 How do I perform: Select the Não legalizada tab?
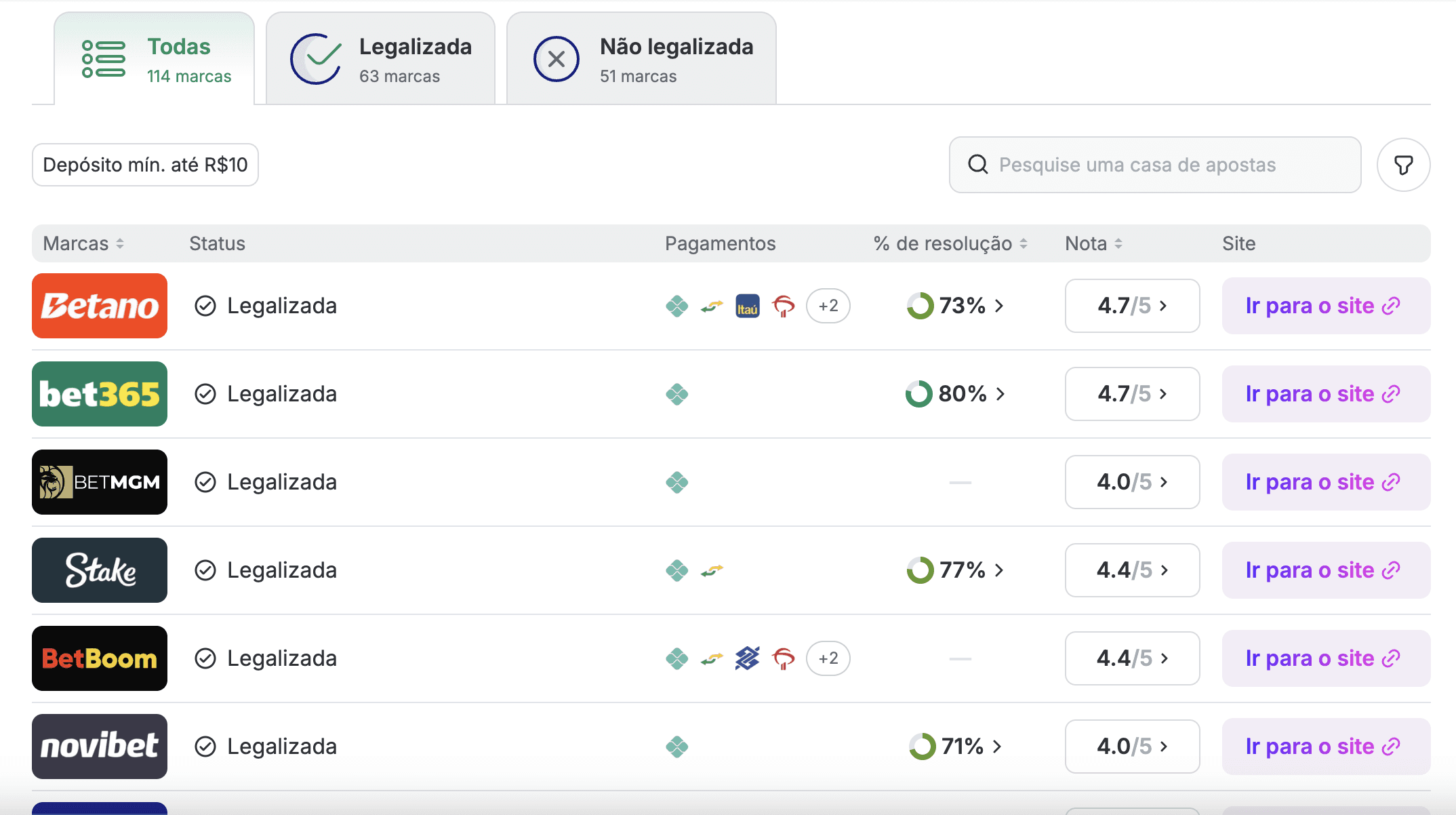(x=641, y=59)
